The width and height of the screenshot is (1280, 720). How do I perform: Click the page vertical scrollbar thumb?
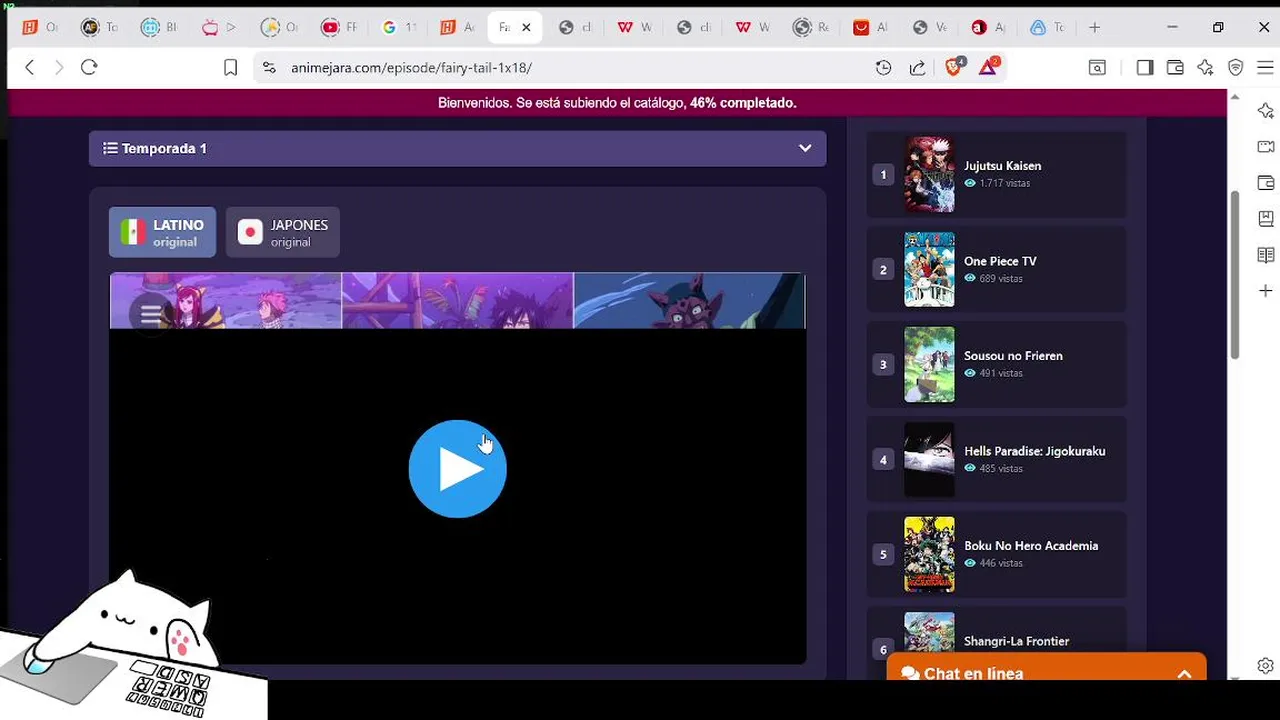pyautogui.click(x=1235, y=275)
